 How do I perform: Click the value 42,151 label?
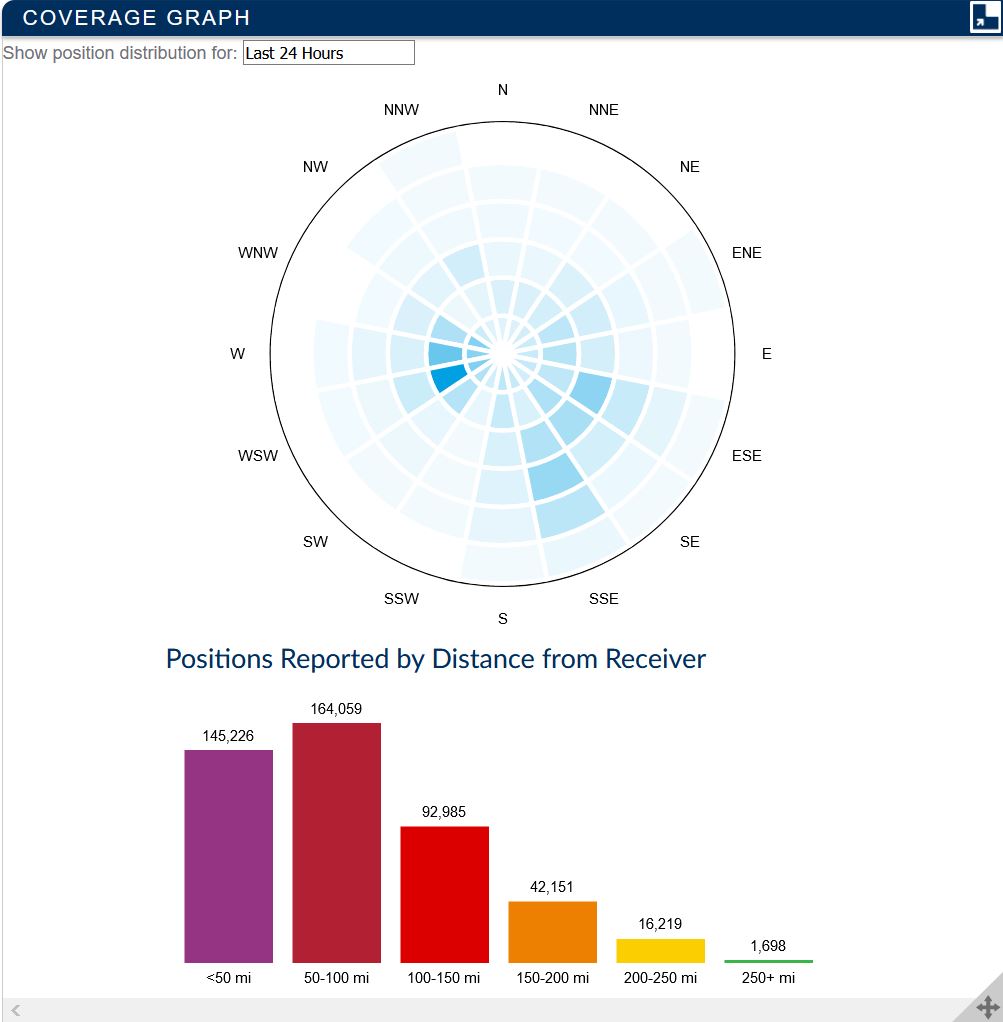[x=551, y=886]
